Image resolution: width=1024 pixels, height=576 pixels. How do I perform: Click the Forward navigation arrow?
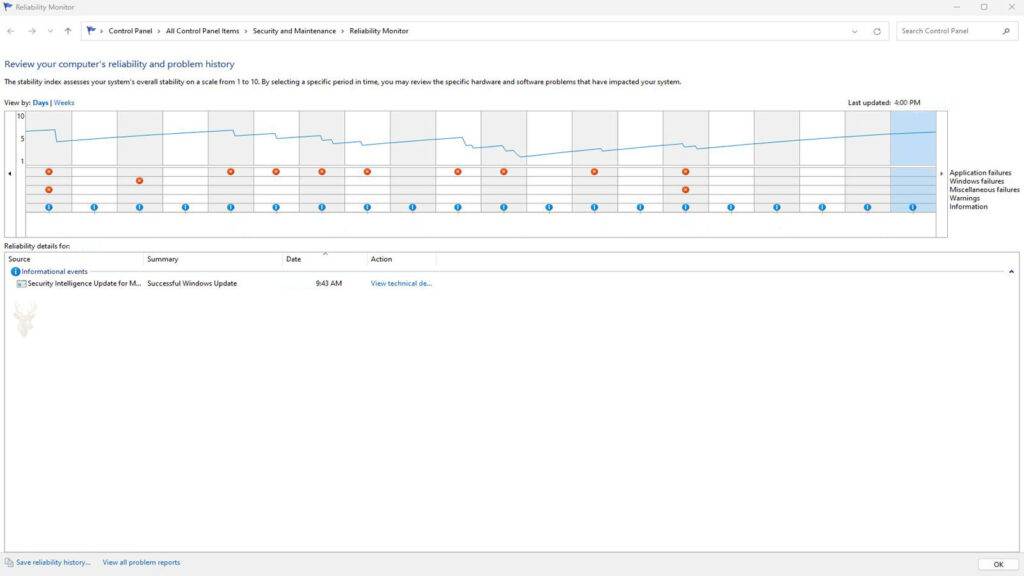pyautogui.click(x=31, y=31)
